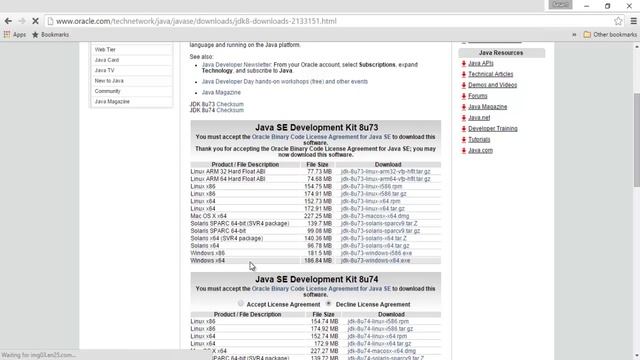The image size is (640, 360).
Task: Click red arrow icon beside Java.com
Action: tap(464, 151)
